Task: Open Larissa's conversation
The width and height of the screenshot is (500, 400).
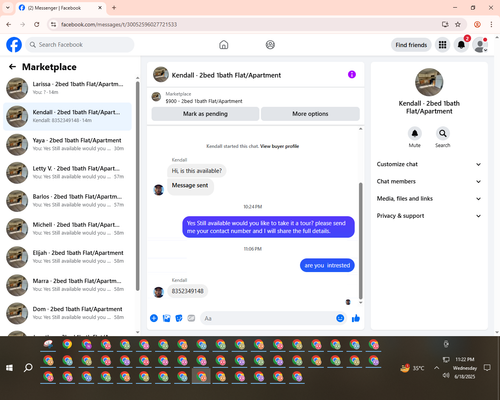Action: pos(67,88)
